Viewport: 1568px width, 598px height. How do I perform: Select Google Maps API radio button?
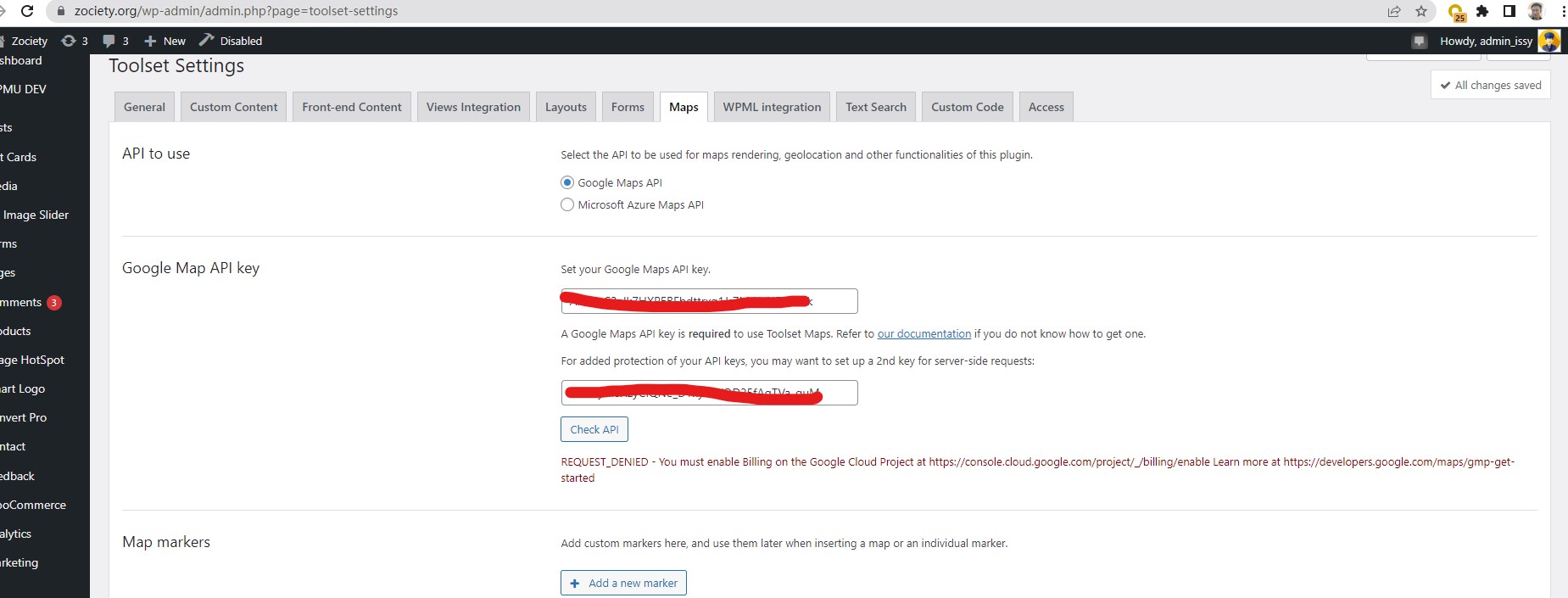tap(567, 182)
